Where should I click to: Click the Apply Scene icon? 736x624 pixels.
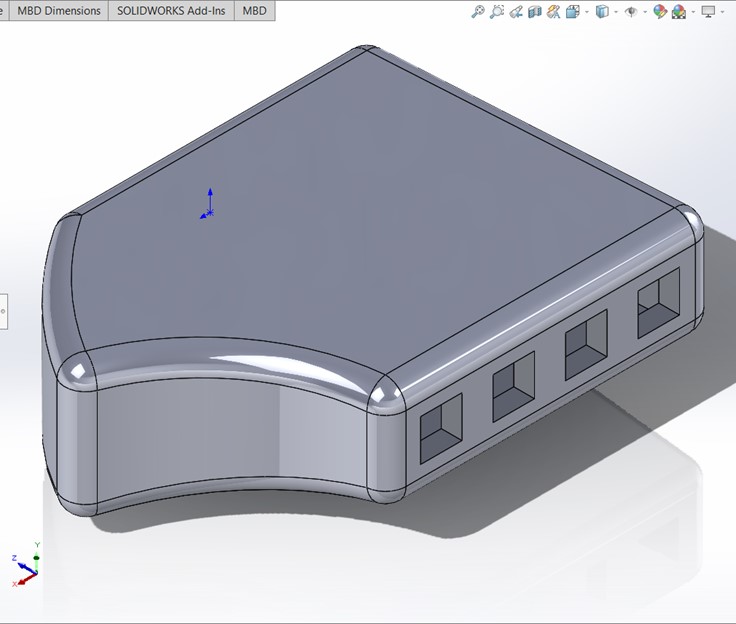(x=679, y=11)
